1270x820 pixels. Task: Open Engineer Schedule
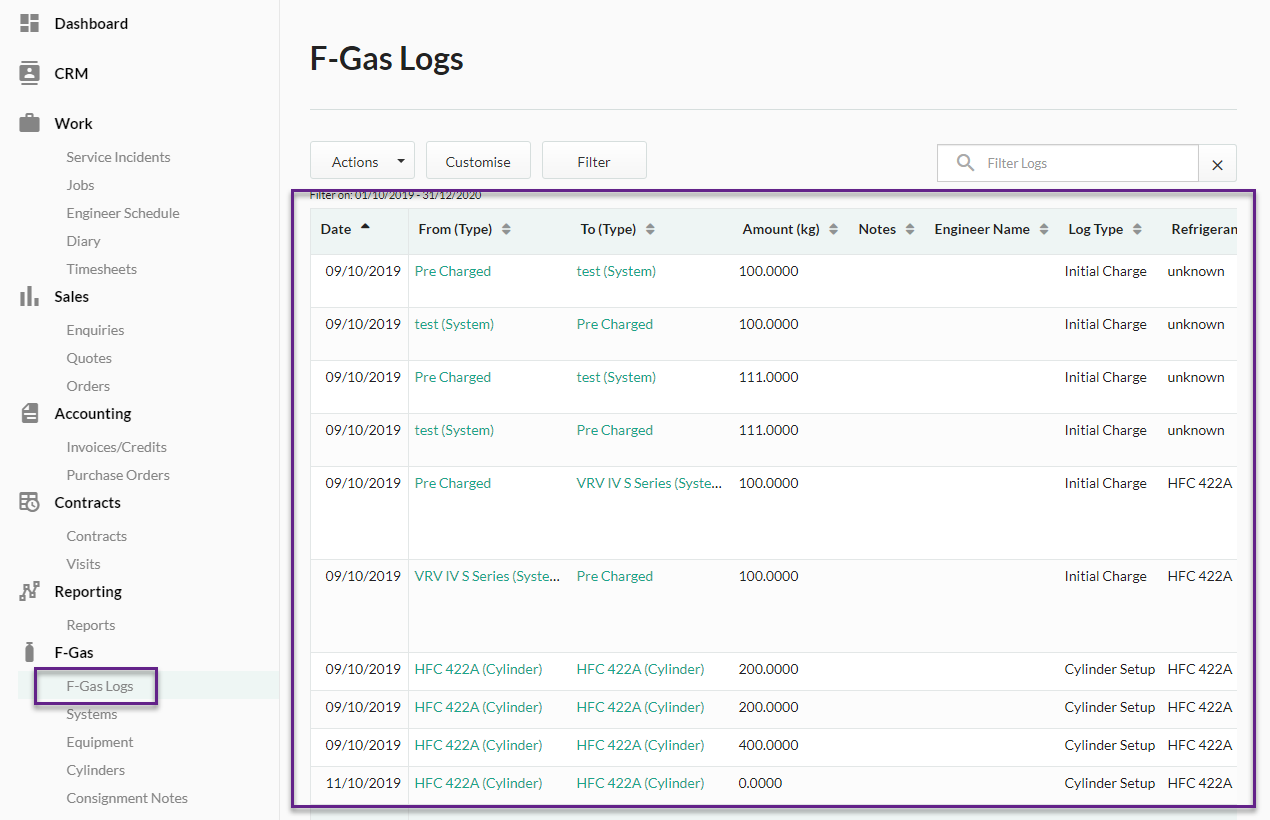[123, 213]
